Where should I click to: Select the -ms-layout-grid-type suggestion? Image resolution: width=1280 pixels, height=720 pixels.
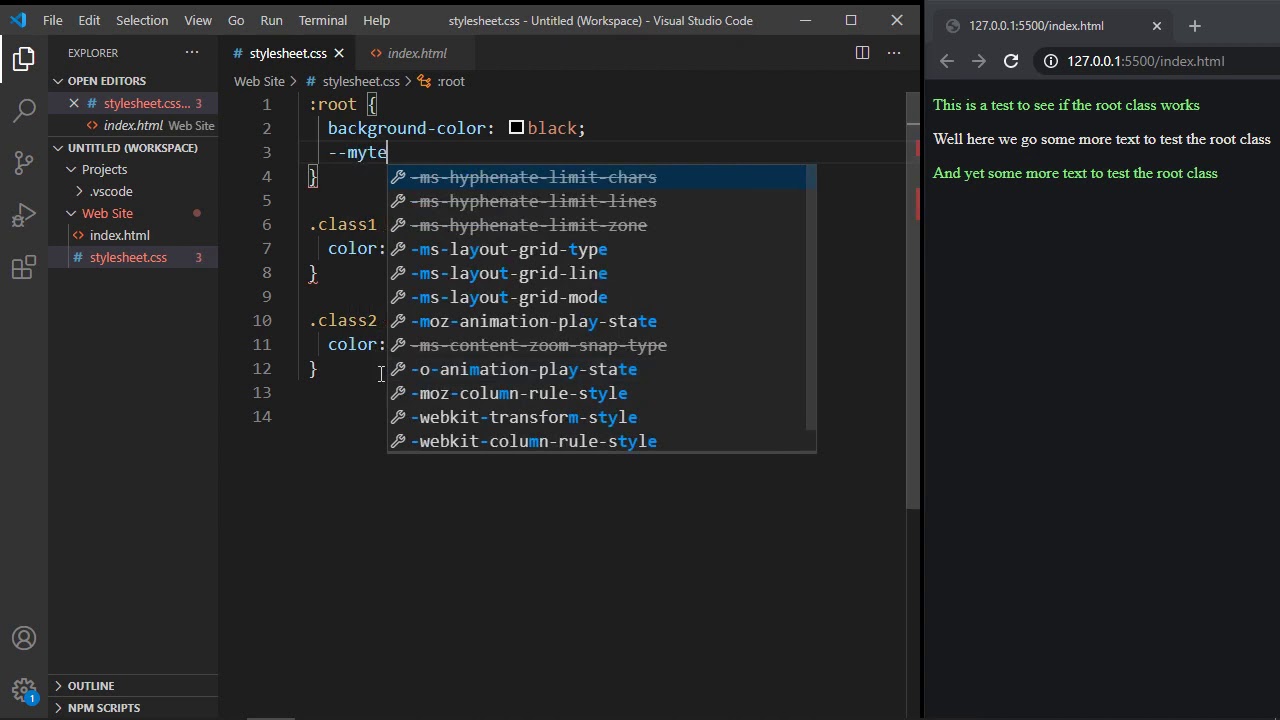tap(508, 249)
